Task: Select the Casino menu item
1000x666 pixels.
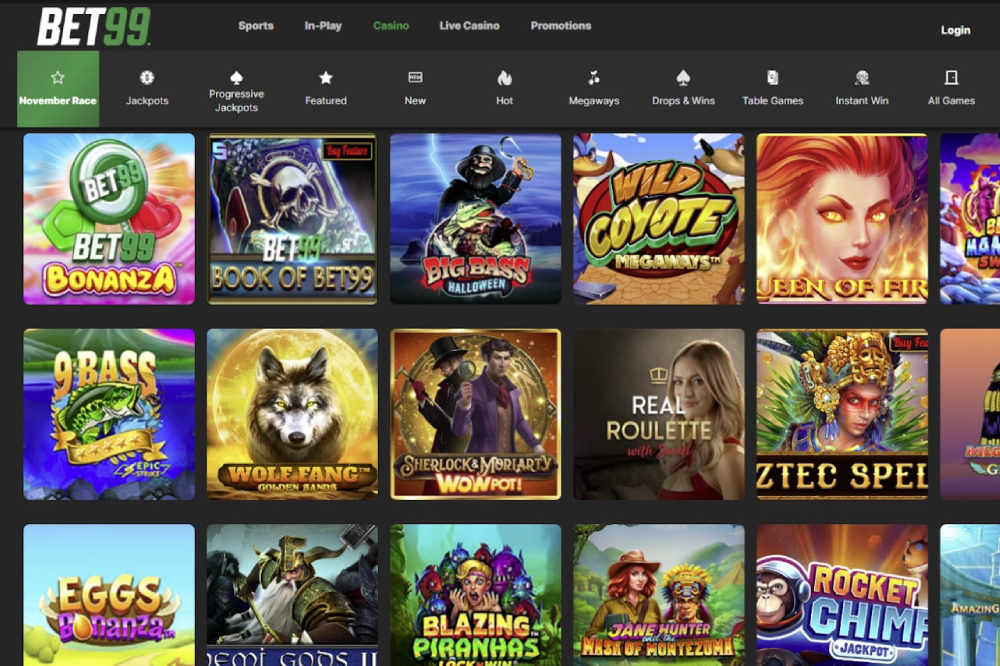Action: (x=391, y=26)
